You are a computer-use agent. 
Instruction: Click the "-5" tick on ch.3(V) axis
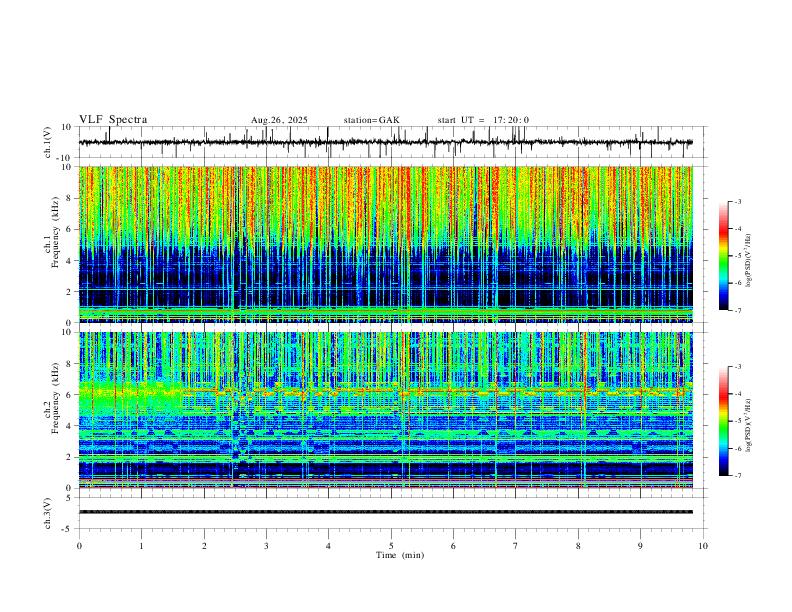pos(68,529)
